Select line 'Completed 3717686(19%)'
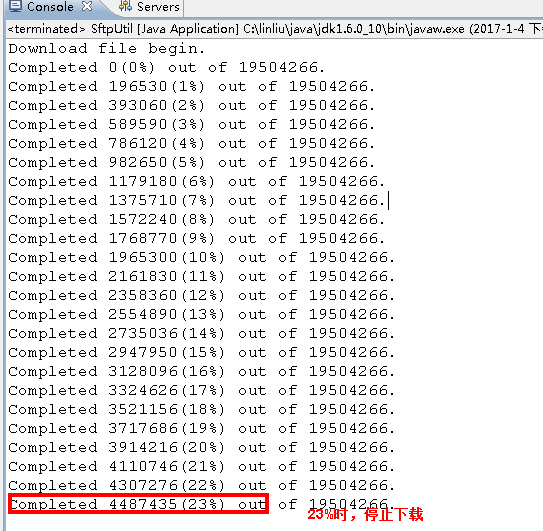Viewport: 543px width, 531px height. [x=202, y=428]
